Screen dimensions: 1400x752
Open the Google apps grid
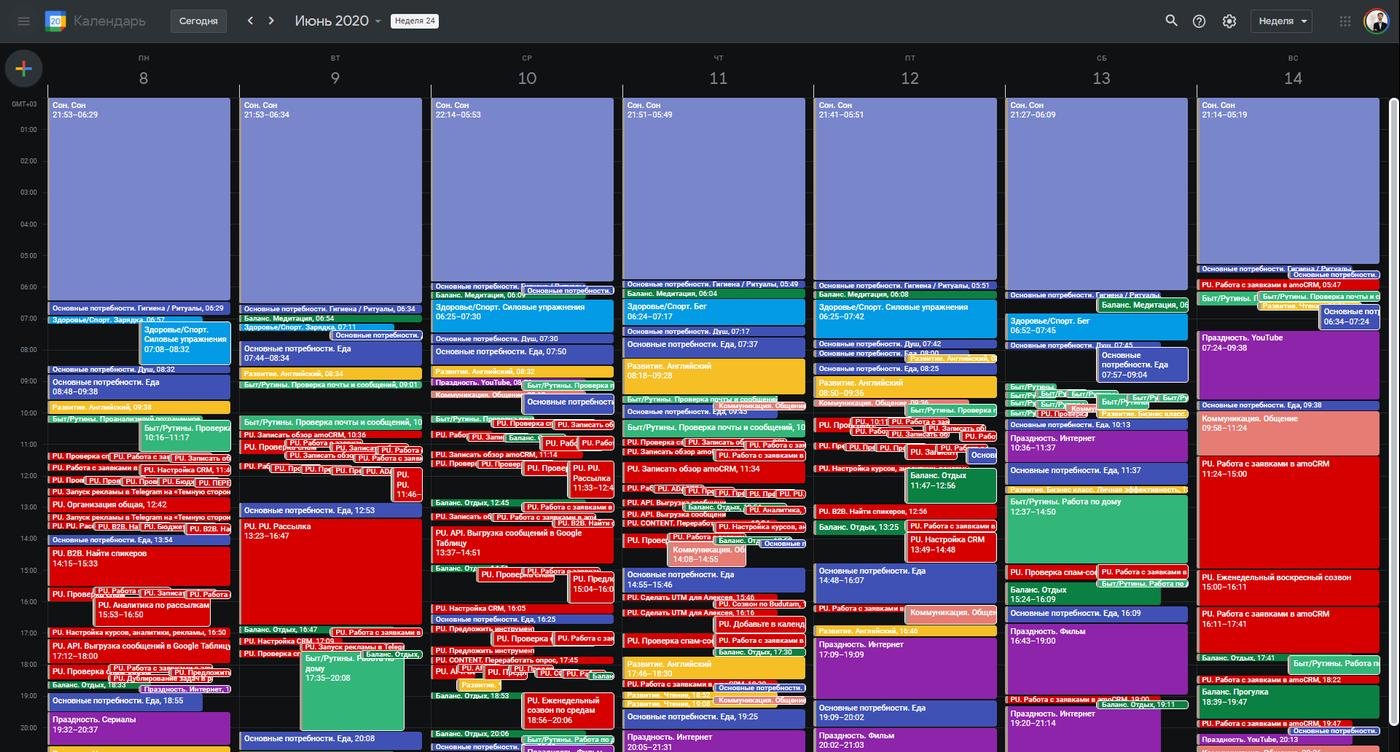[x=1345, y=21]
